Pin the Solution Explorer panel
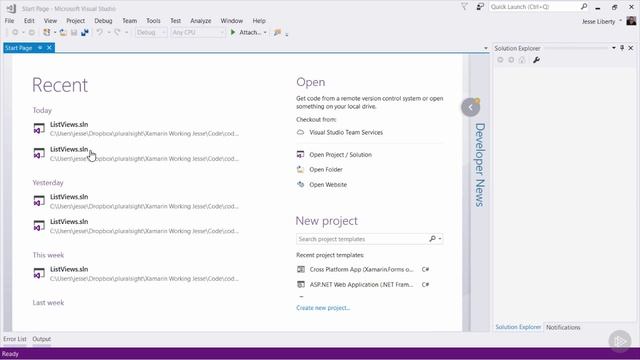Screen dimensions: 640x360 click(x=622, y=48)
